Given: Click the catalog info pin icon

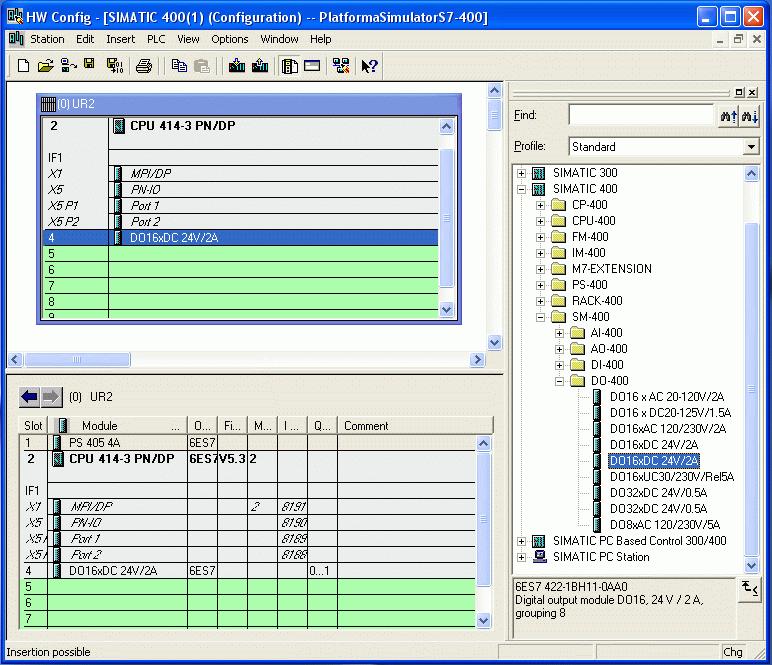Looking at the screenshot, I should pos(749,590).
